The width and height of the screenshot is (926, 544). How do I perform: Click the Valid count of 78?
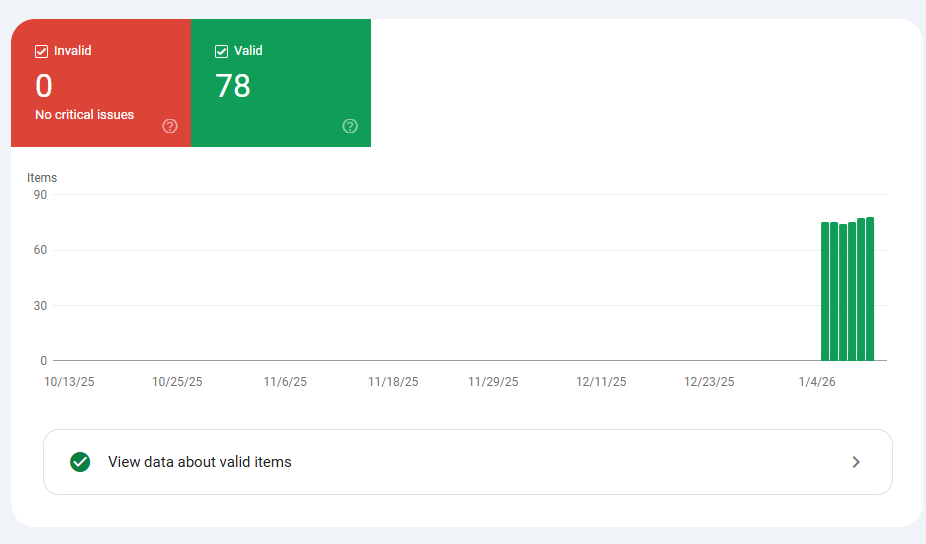[x=233, y=86]
